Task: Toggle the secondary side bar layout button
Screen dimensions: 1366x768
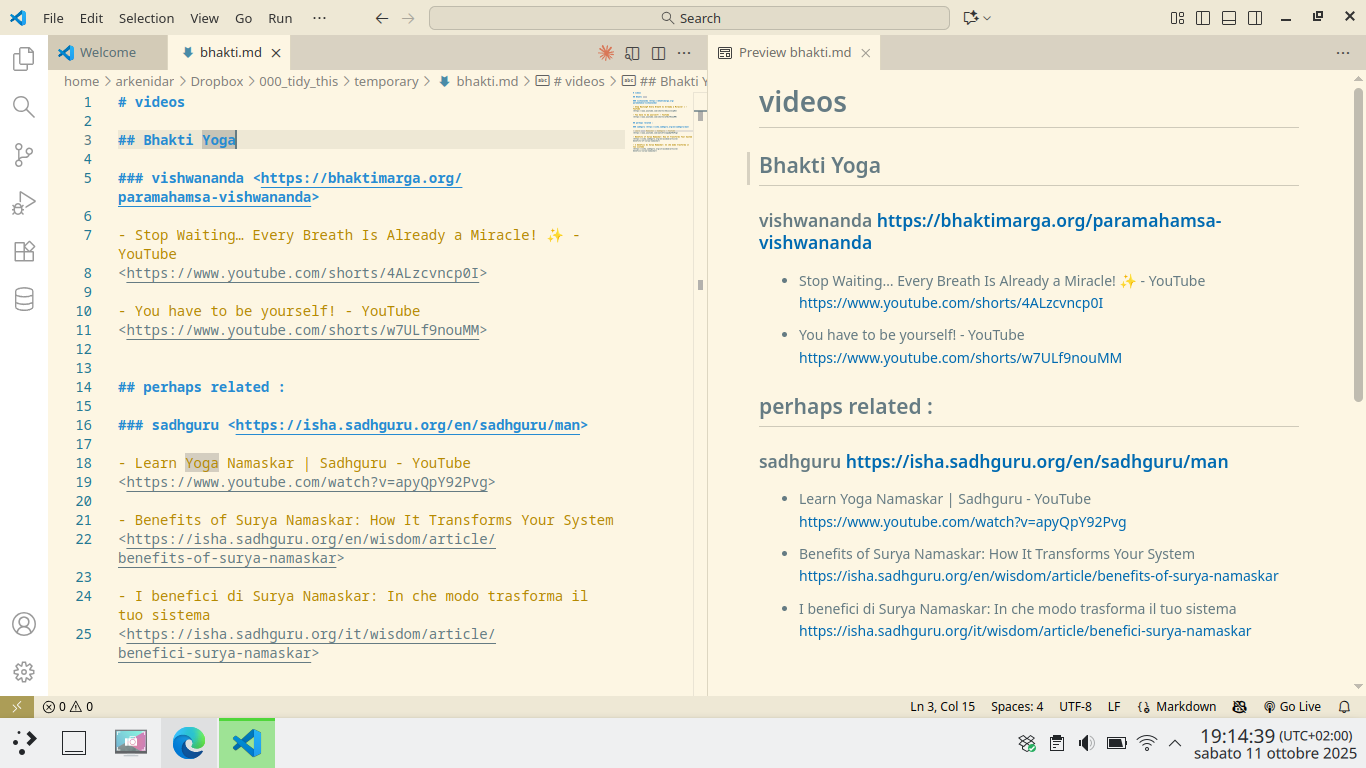Action: 1255,18
